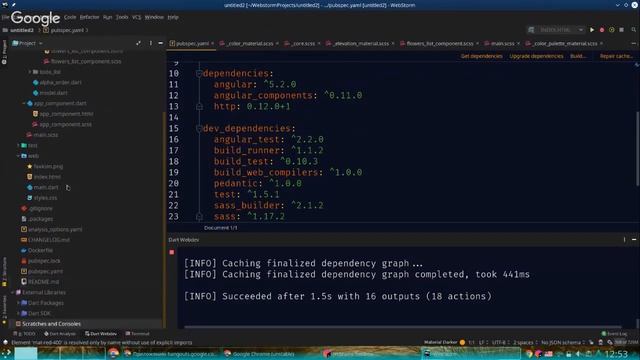The width and height of the screenshot is (640, 360).
Task: Collapse the web folder in the project tree
Action: 18,156
